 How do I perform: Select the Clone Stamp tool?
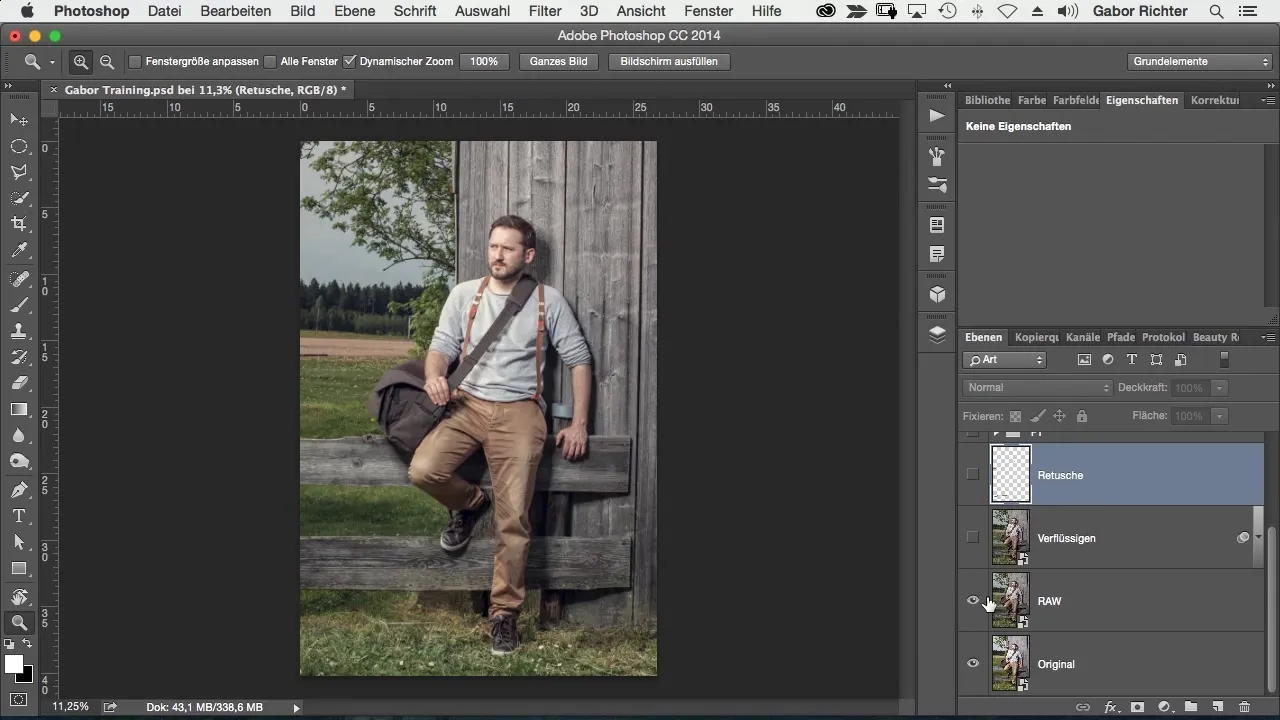[x=19, y=331]
